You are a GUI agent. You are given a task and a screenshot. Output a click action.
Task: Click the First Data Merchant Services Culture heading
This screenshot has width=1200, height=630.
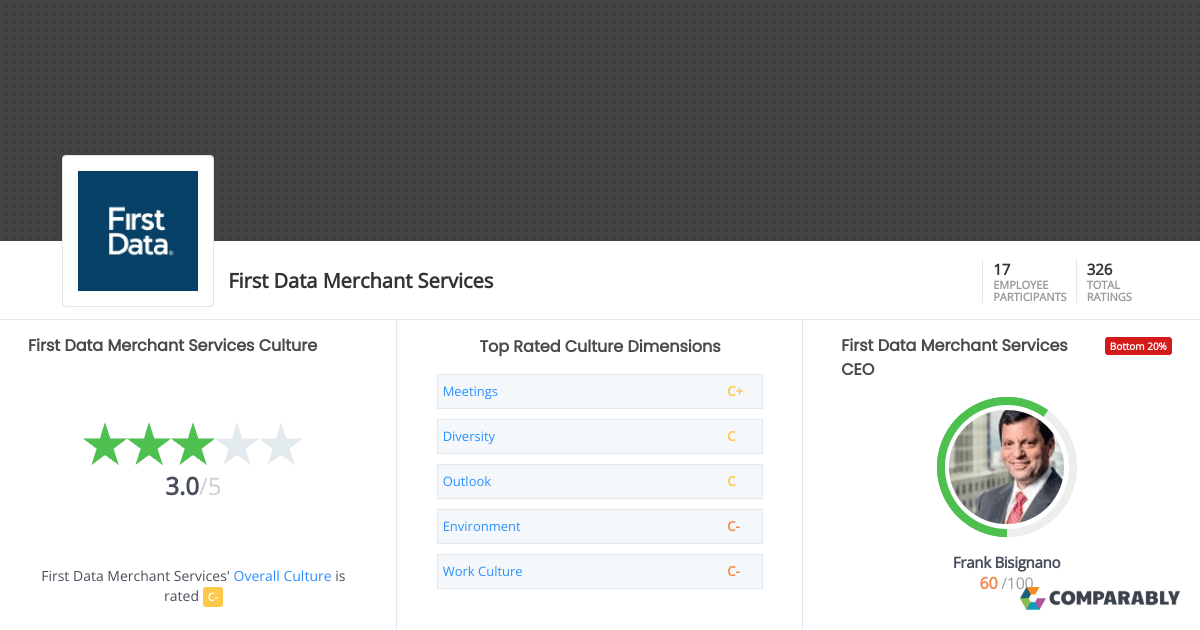173,345
